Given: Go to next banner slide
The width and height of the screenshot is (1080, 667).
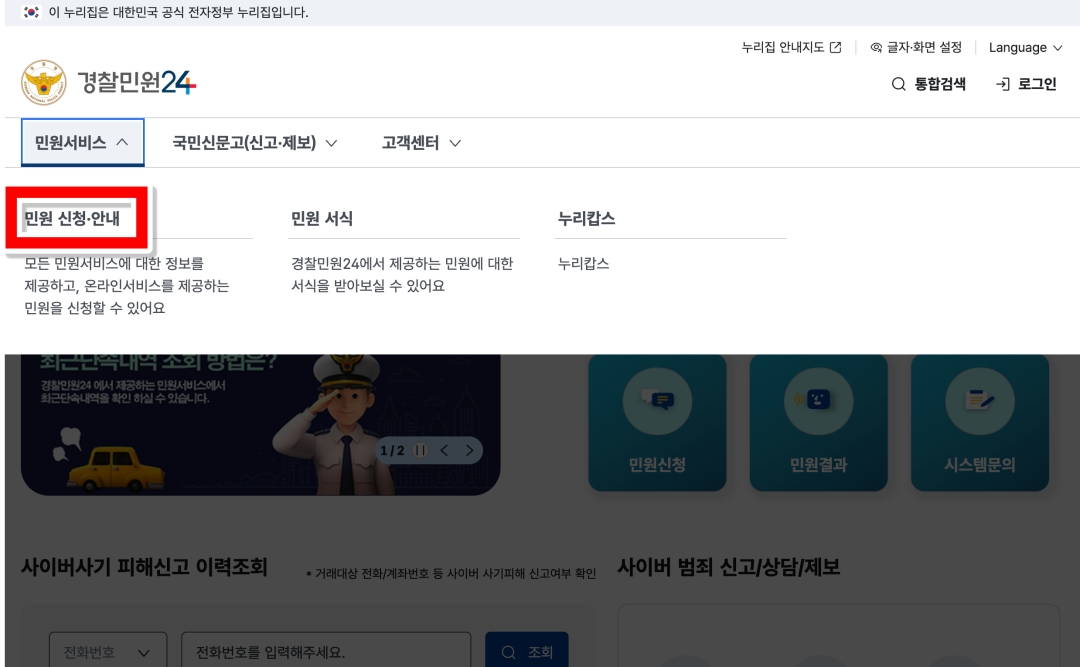Looking at the screenshot, I should [x=470, y=451].
